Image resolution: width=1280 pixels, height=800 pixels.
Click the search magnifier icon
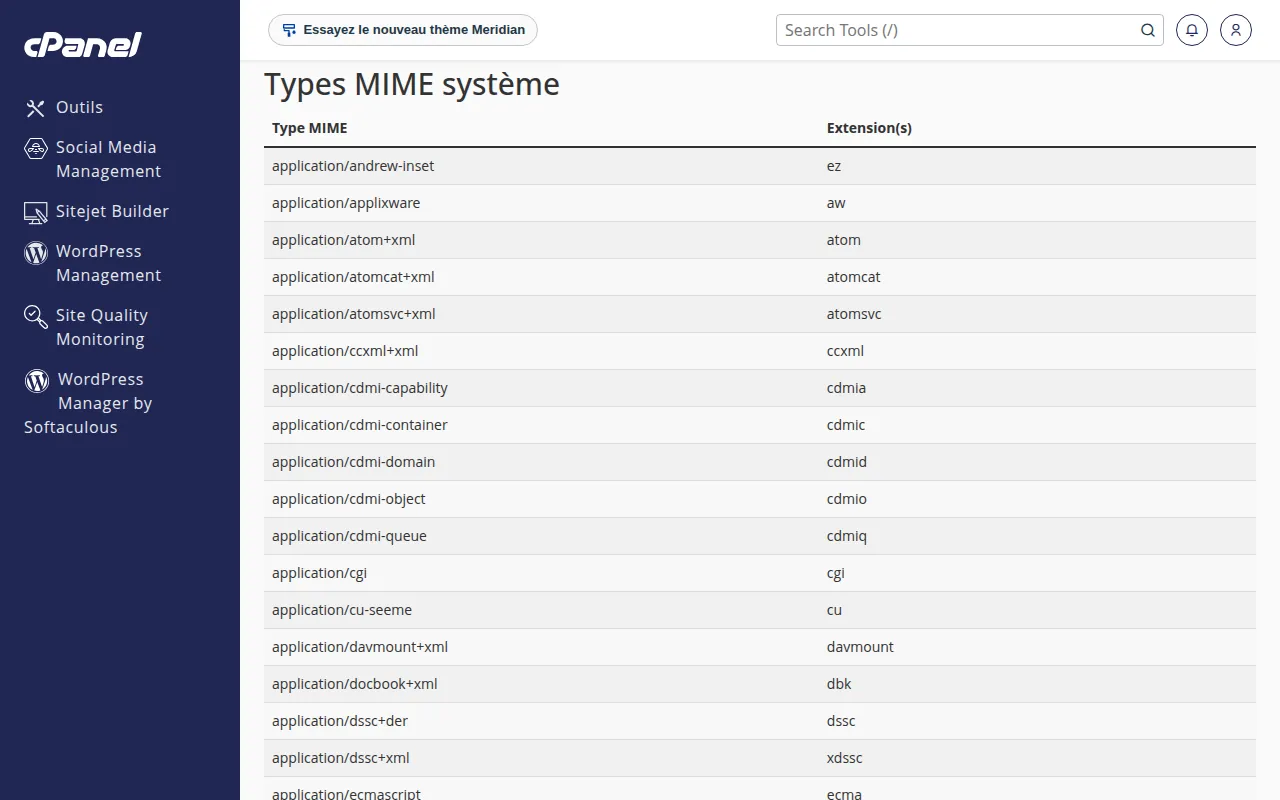point(1148,30)
